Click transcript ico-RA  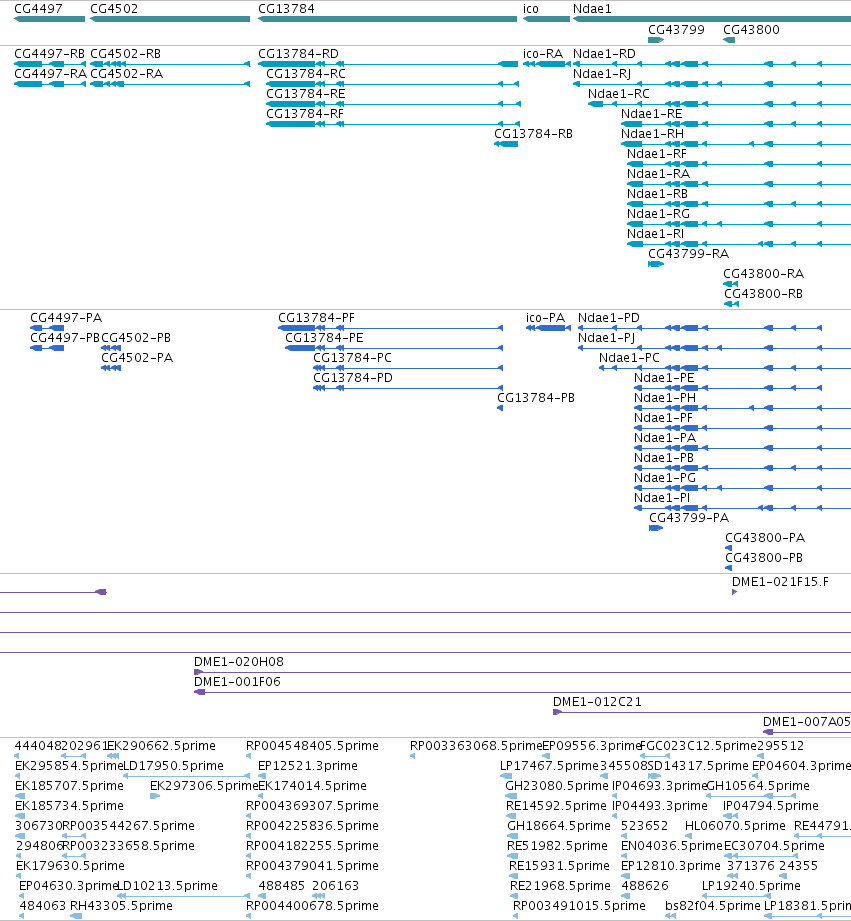point(543,54)
